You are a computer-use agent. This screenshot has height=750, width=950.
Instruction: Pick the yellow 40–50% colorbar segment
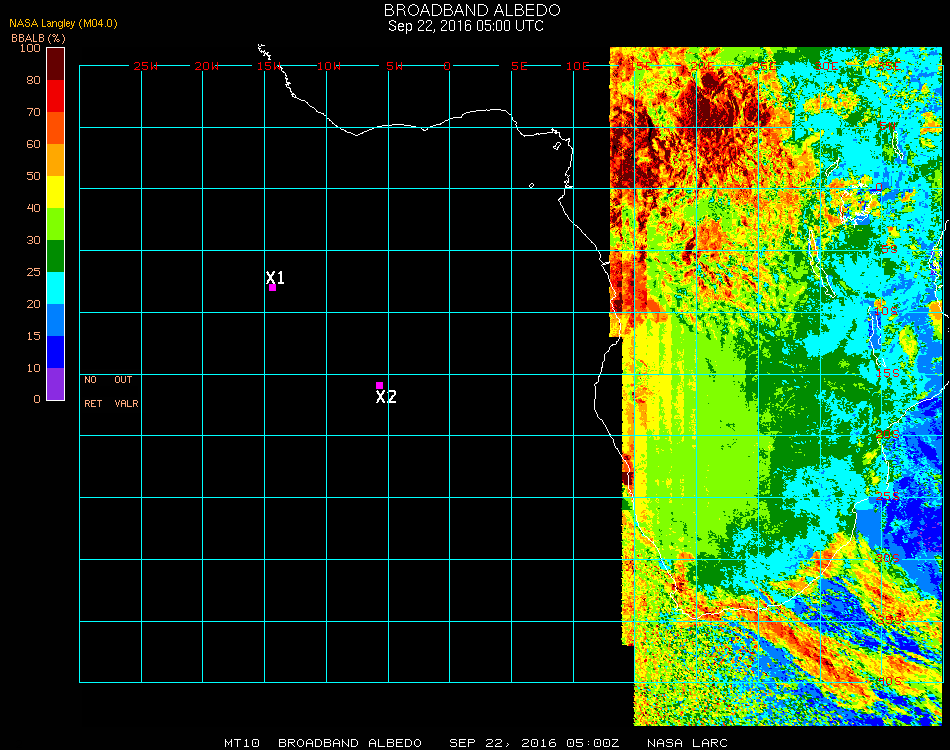coord(55,191)
